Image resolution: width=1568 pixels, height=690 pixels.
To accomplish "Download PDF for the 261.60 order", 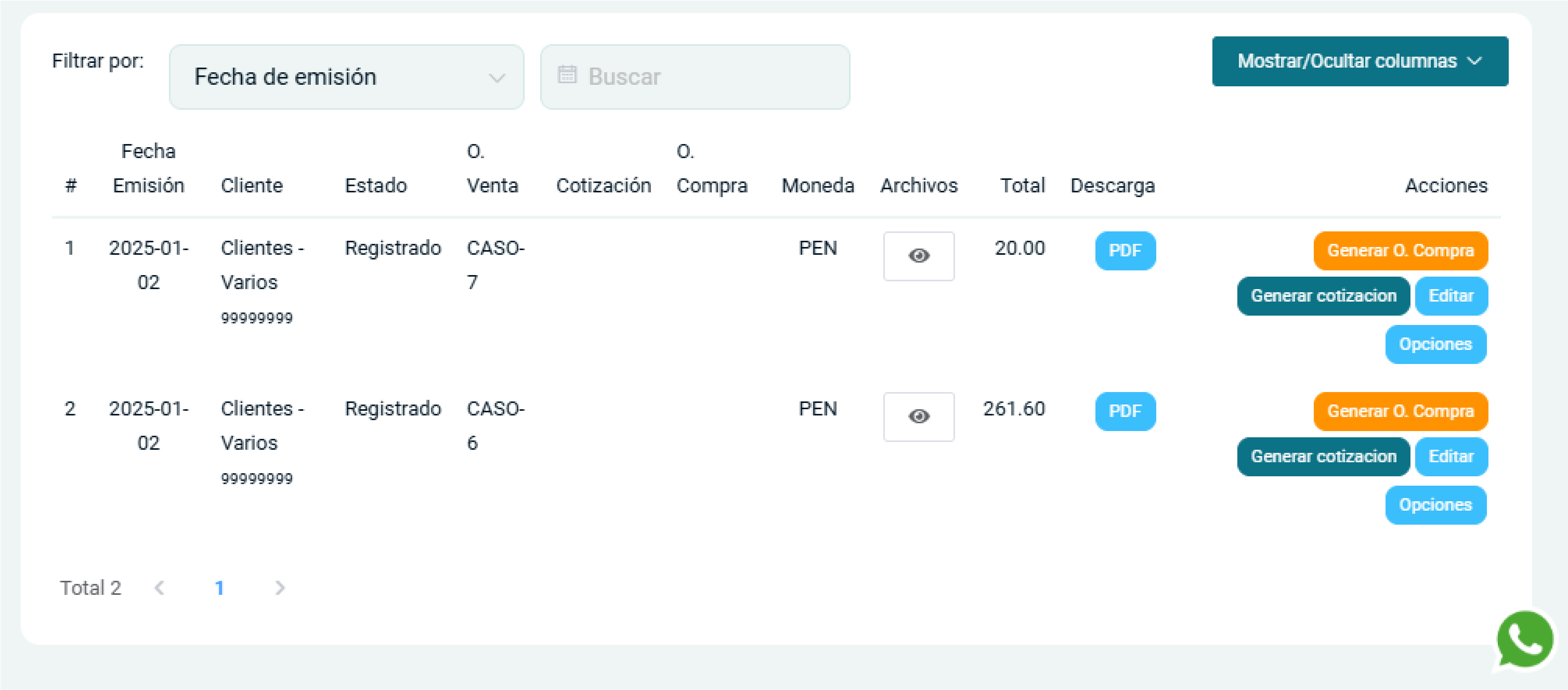I will 1124,411.
